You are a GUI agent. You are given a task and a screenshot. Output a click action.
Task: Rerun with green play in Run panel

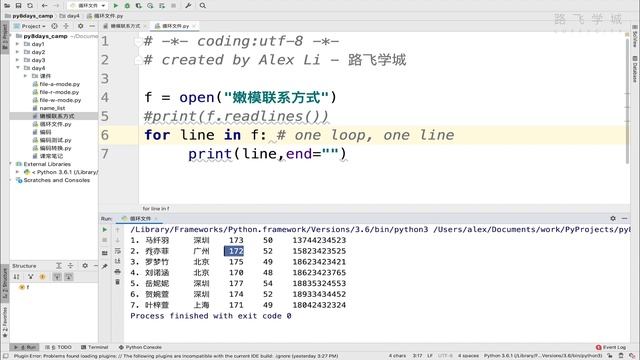[x=105, y=230]
